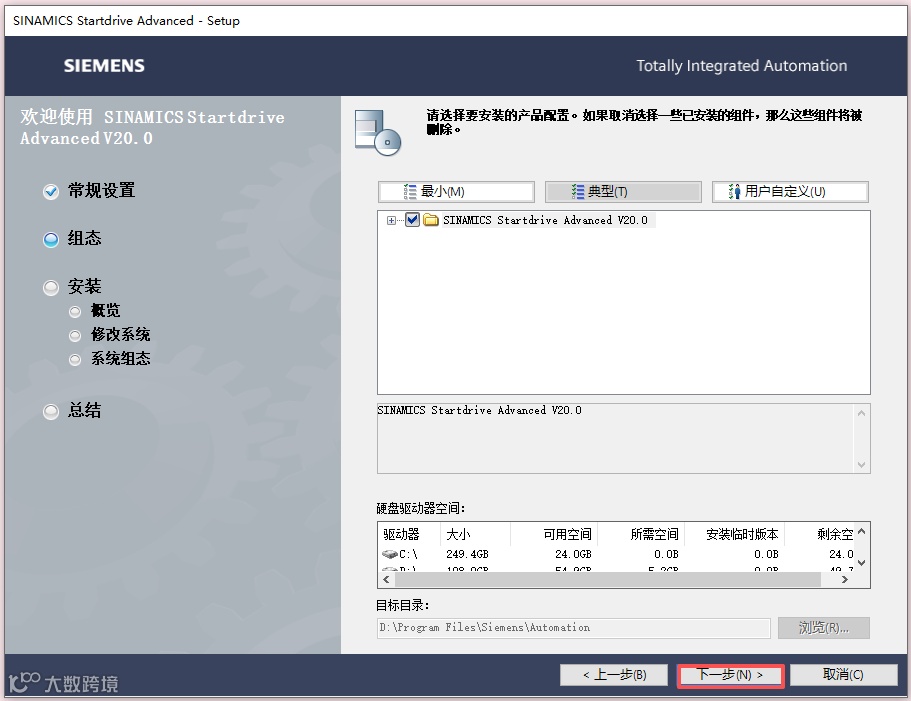Click the 大小 column header

tap(458, 534)
